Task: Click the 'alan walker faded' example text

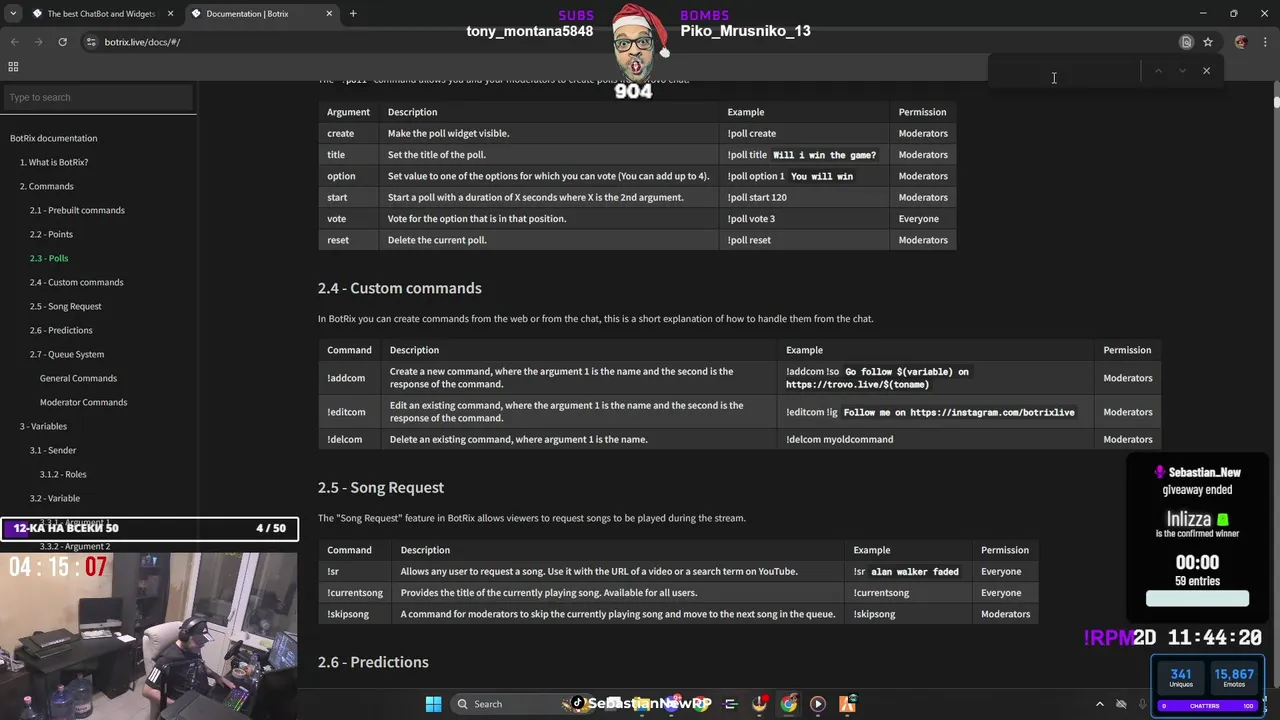Action: (915, 572)
